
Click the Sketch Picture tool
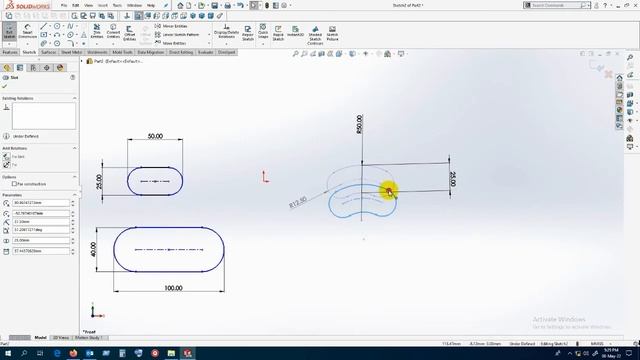point(332,33)
